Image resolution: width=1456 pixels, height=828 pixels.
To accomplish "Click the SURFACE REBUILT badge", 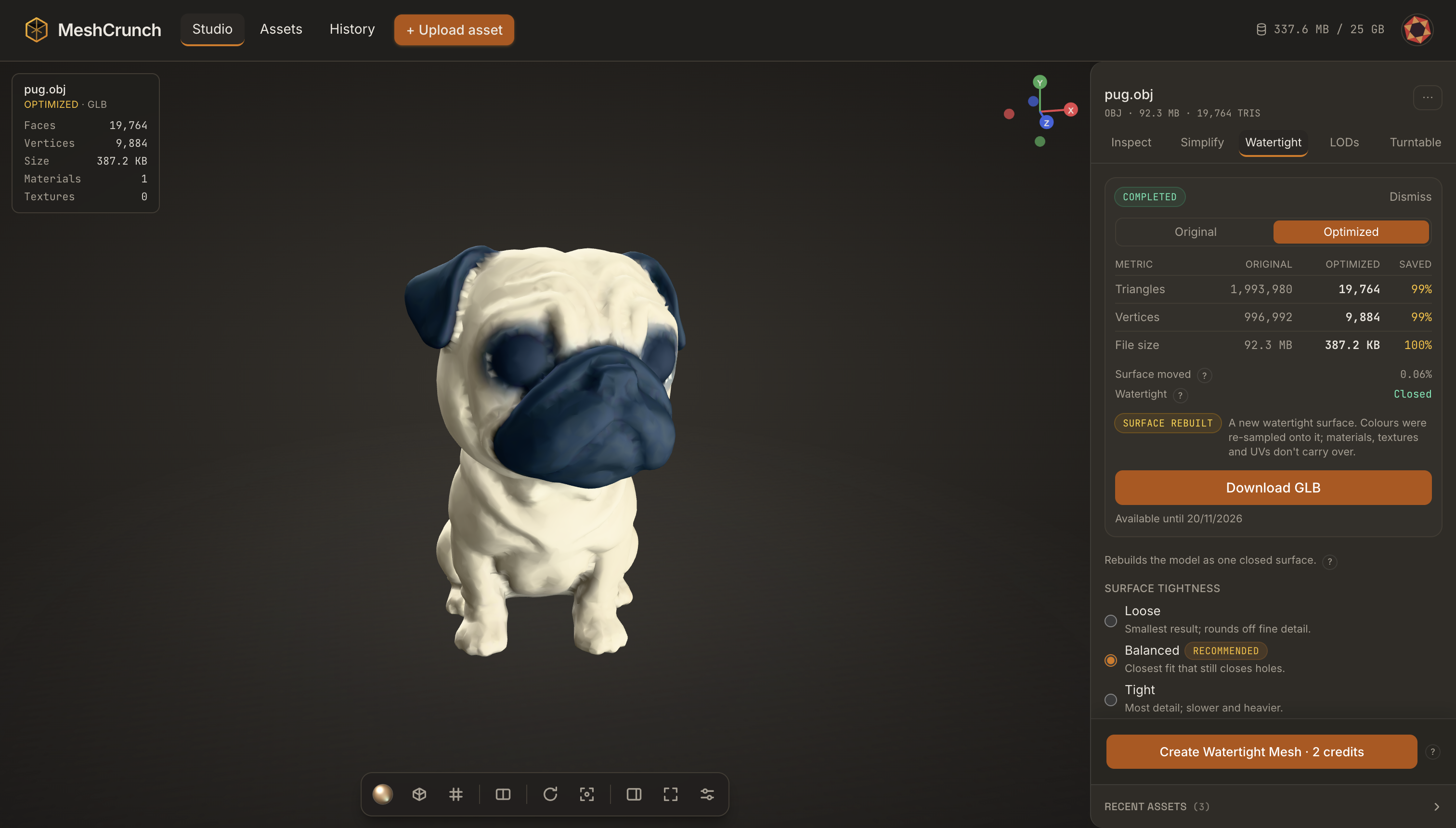I will 1168,423.
